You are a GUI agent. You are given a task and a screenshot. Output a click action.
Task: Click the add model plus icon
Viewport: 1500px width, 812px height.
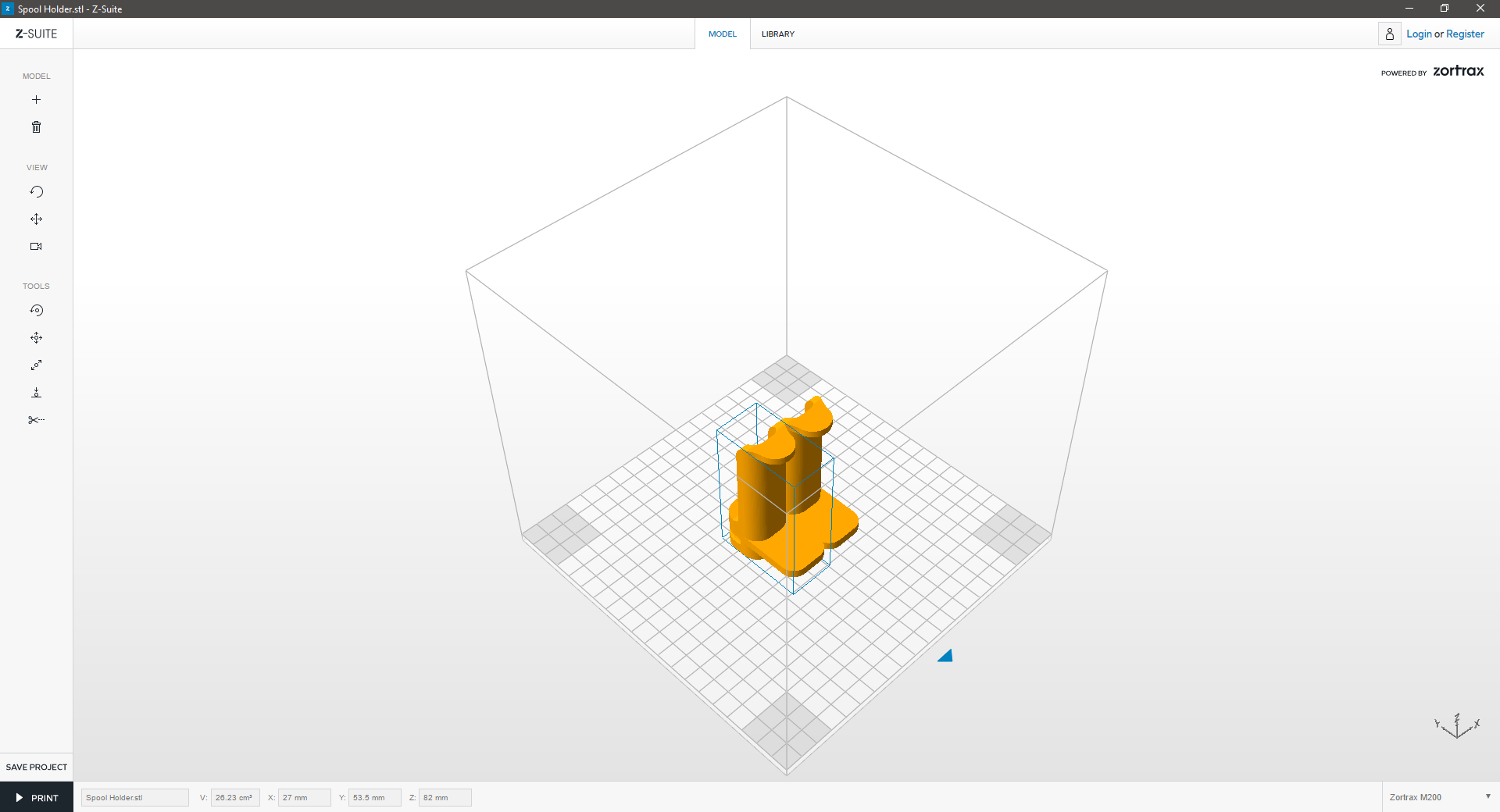pyautogui.click(x=36, y=100)
